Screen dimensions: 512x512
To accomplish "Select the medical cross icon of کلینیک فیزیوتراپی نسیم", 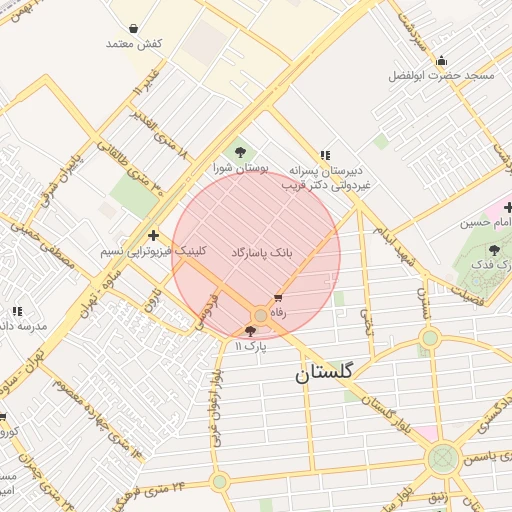I will [x=153, y=235].
